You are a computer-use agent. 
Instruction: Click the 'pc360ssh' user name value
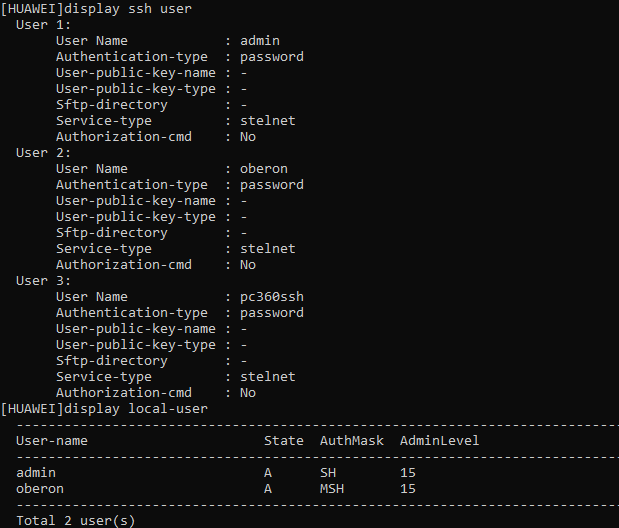(272, 297)
